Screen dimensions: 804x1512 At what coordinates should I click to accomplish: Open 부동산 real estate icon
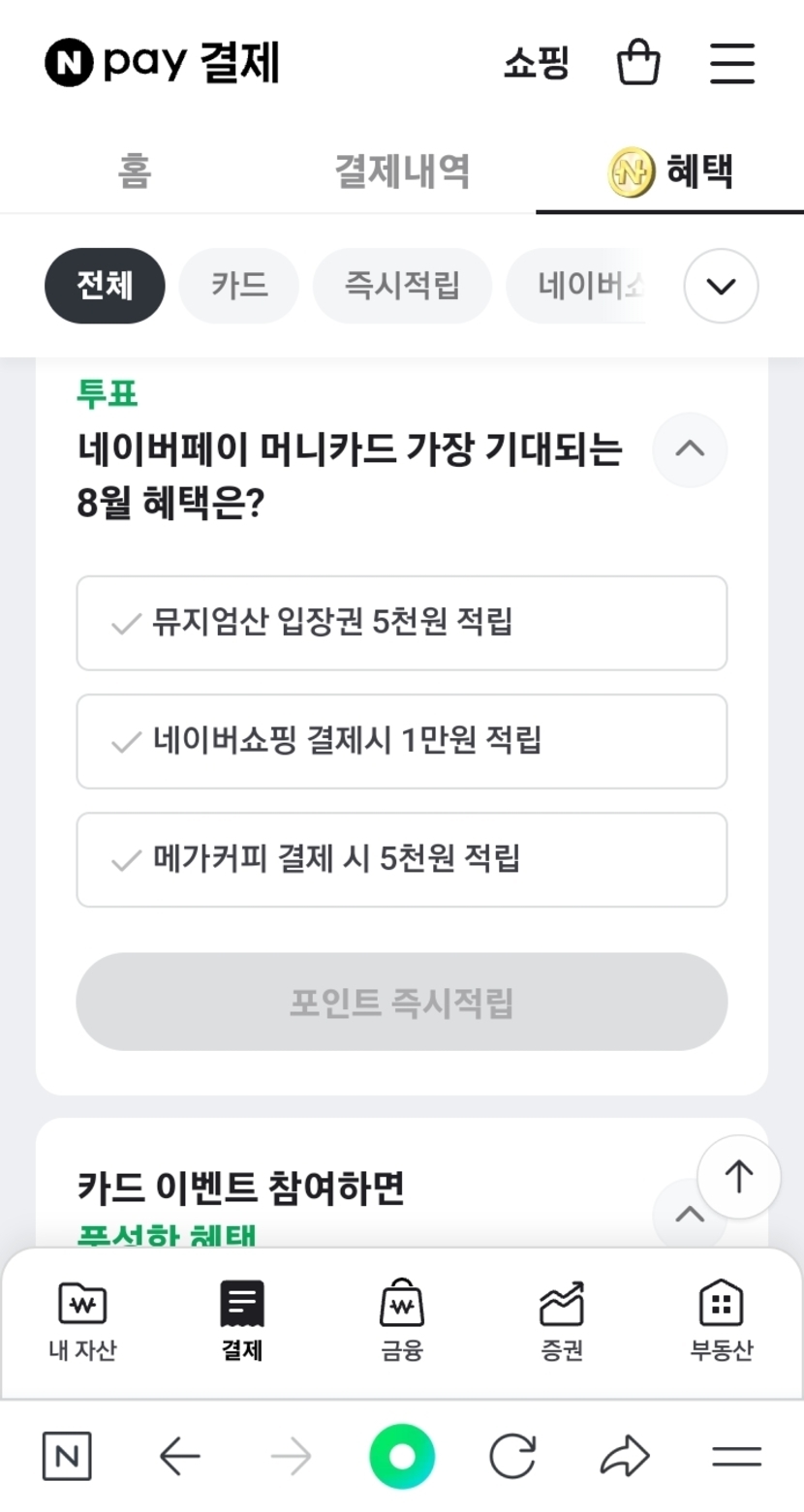tap(721, 1319)
